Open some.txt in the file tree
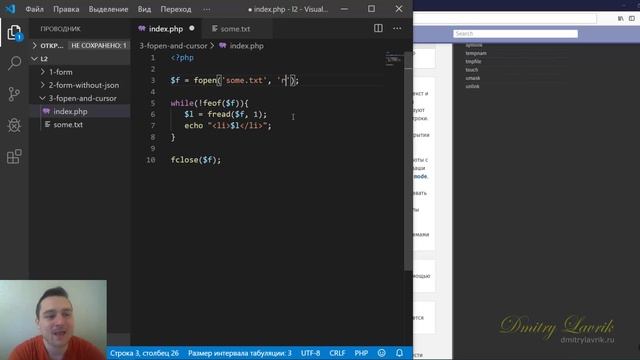 (x=68, y=124)
